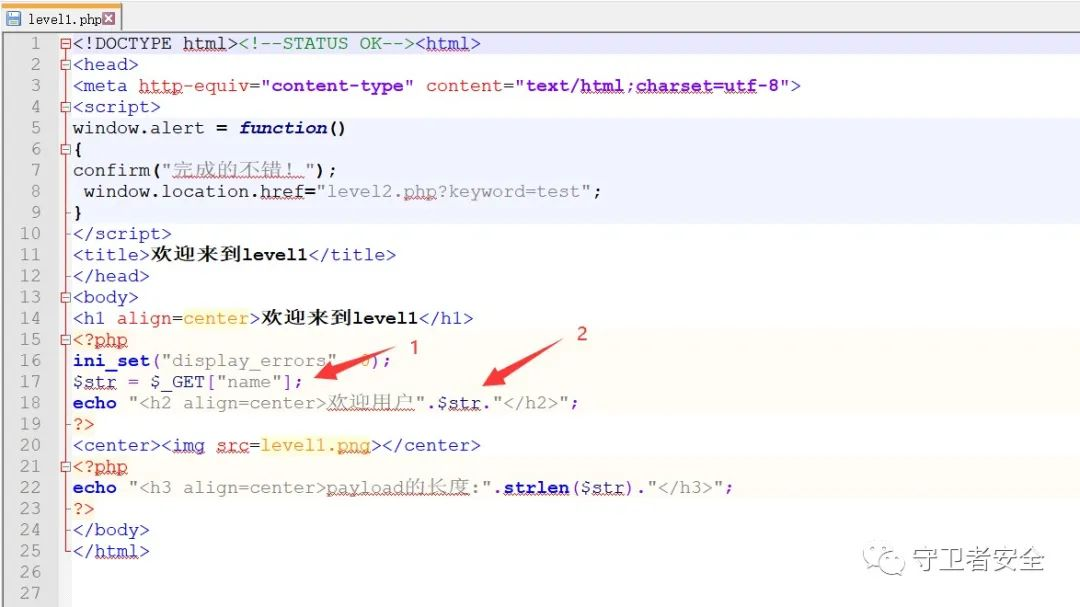1080x607 pixels.
Task: Click the strlen function call on line 22
Action: point(535,488)
